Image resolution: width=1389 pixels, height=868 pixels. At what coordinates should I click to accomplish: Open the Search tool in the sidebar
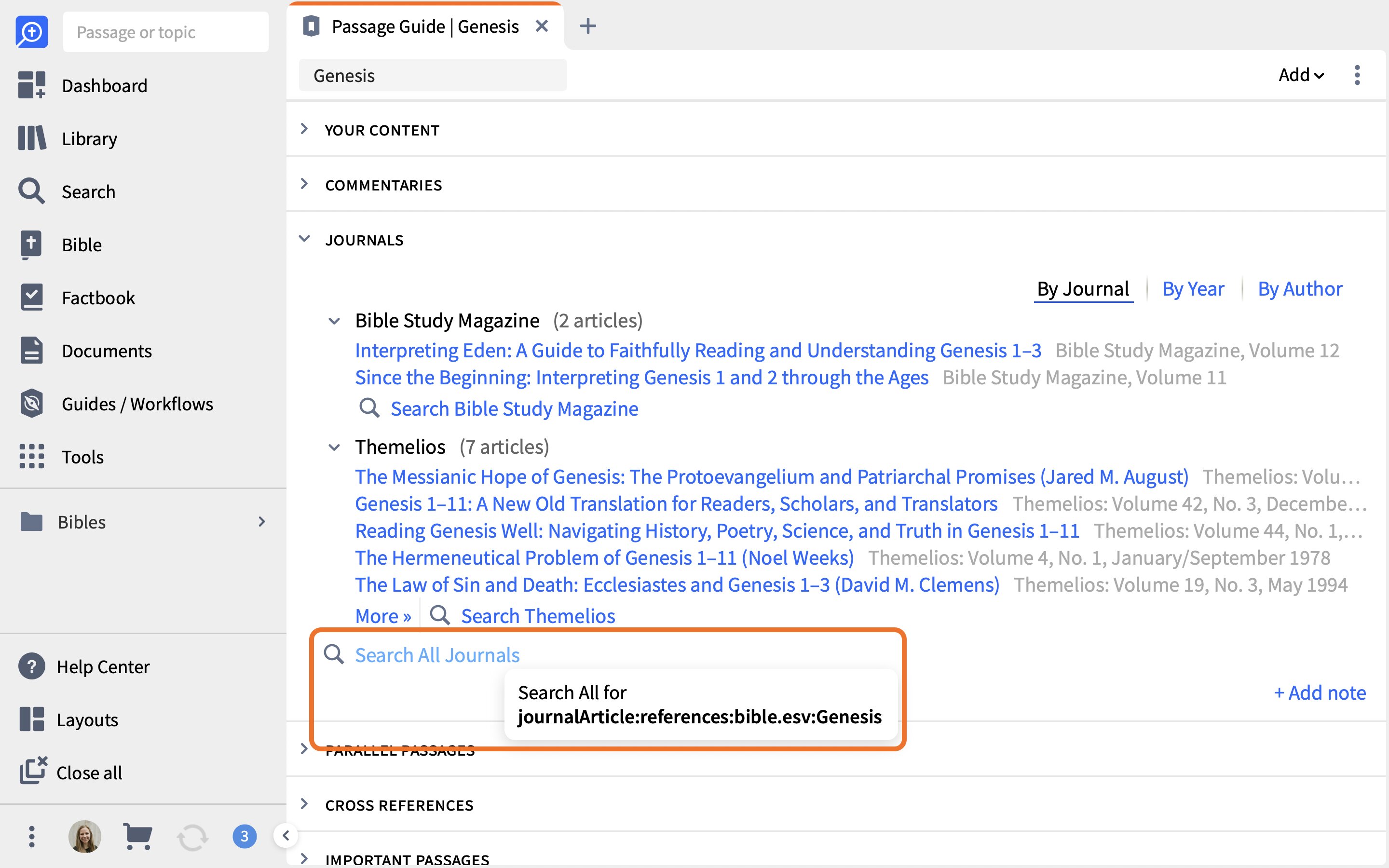67,191
